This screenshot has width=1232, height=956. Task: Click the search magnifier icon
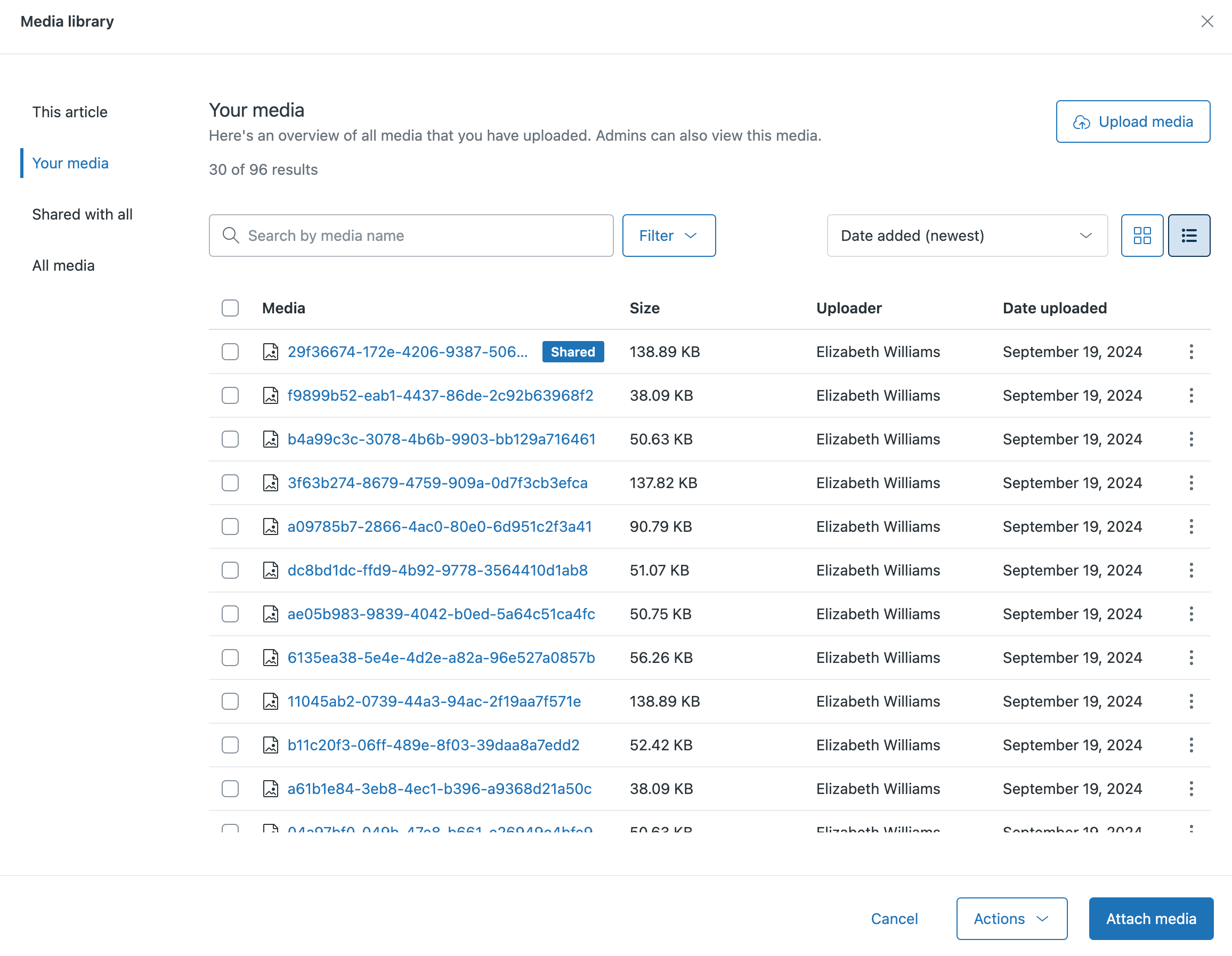[230, 235]
